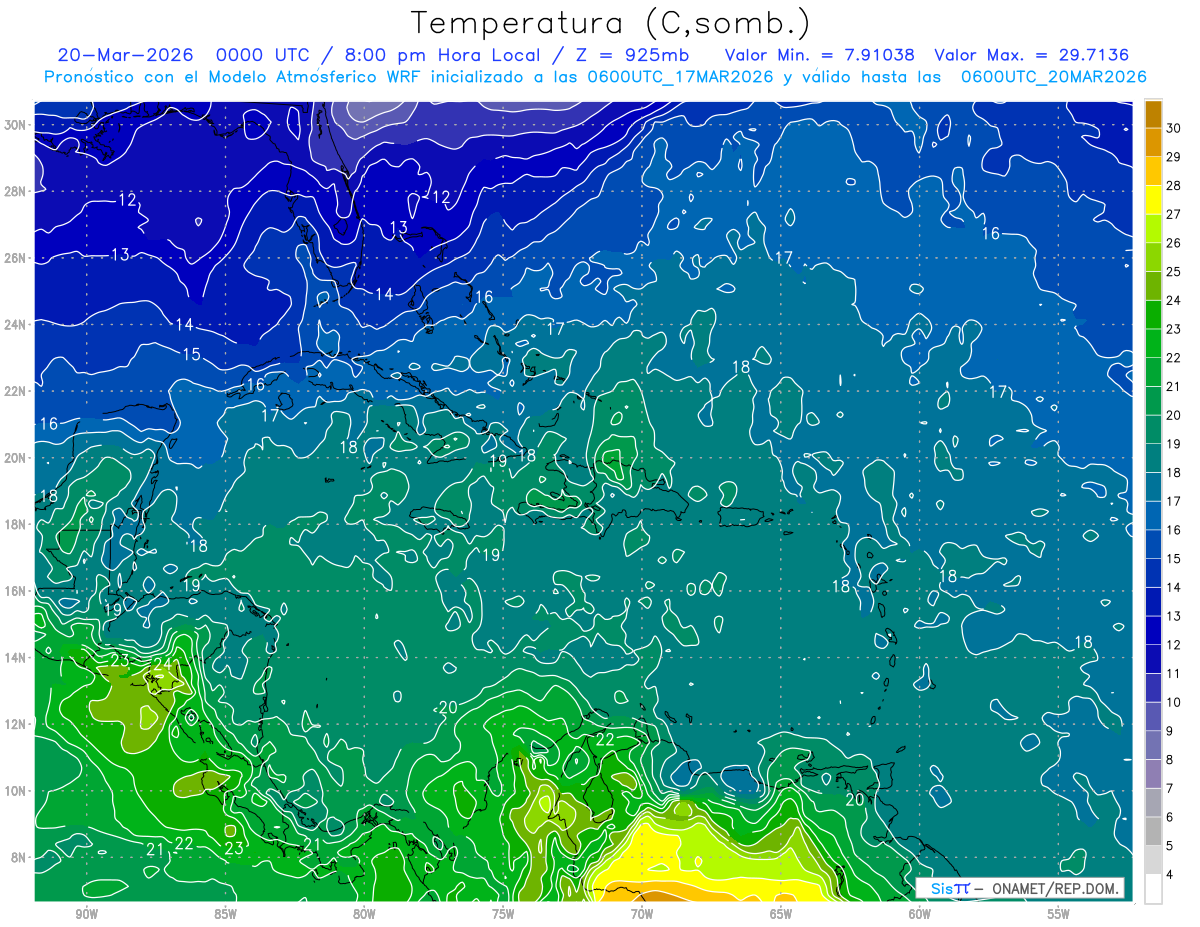The height and width of the screenshot is (927, 1200).
Task: Click the colorbar scale label 20
Action: [x=1174, y=415]
